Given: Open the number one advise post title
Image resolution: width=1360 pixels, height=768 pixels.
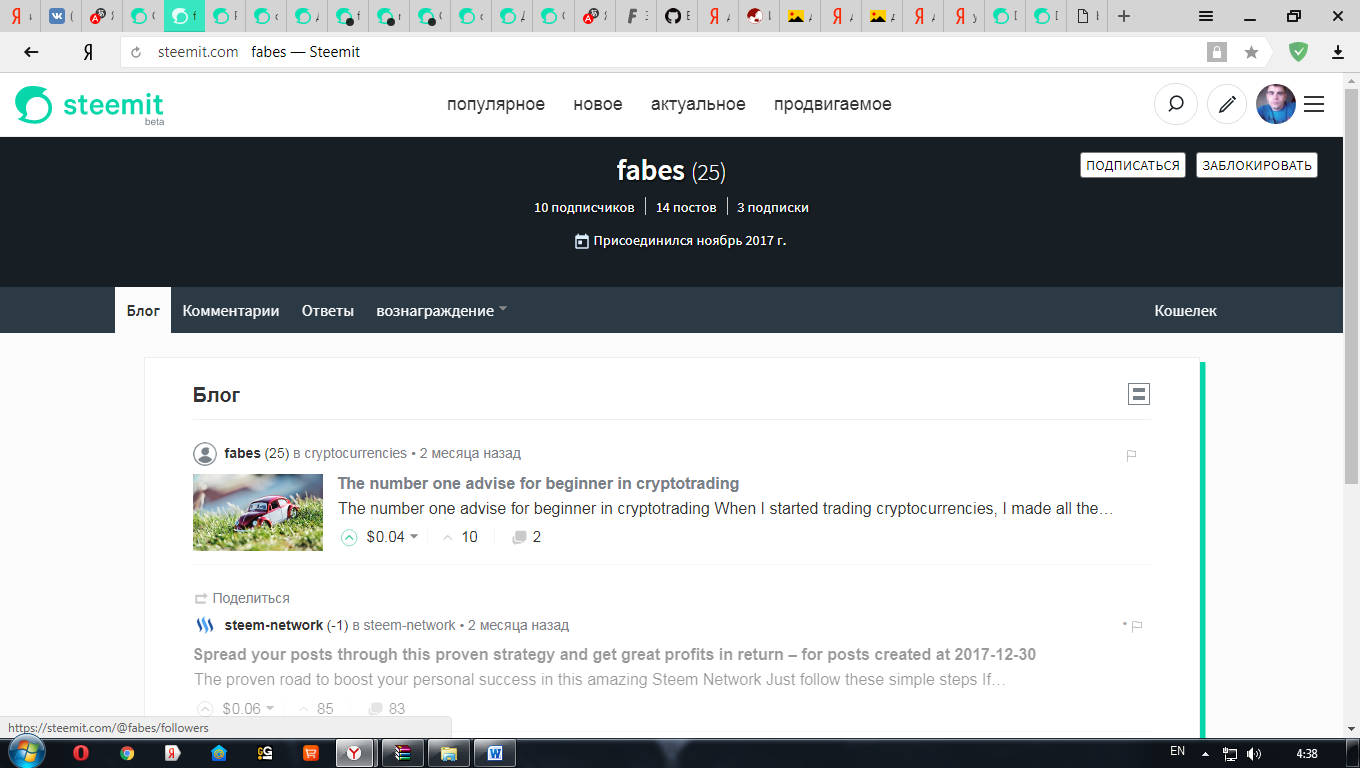Looking at the screenshot, I should pyautogui.click(x=538, y=483).
